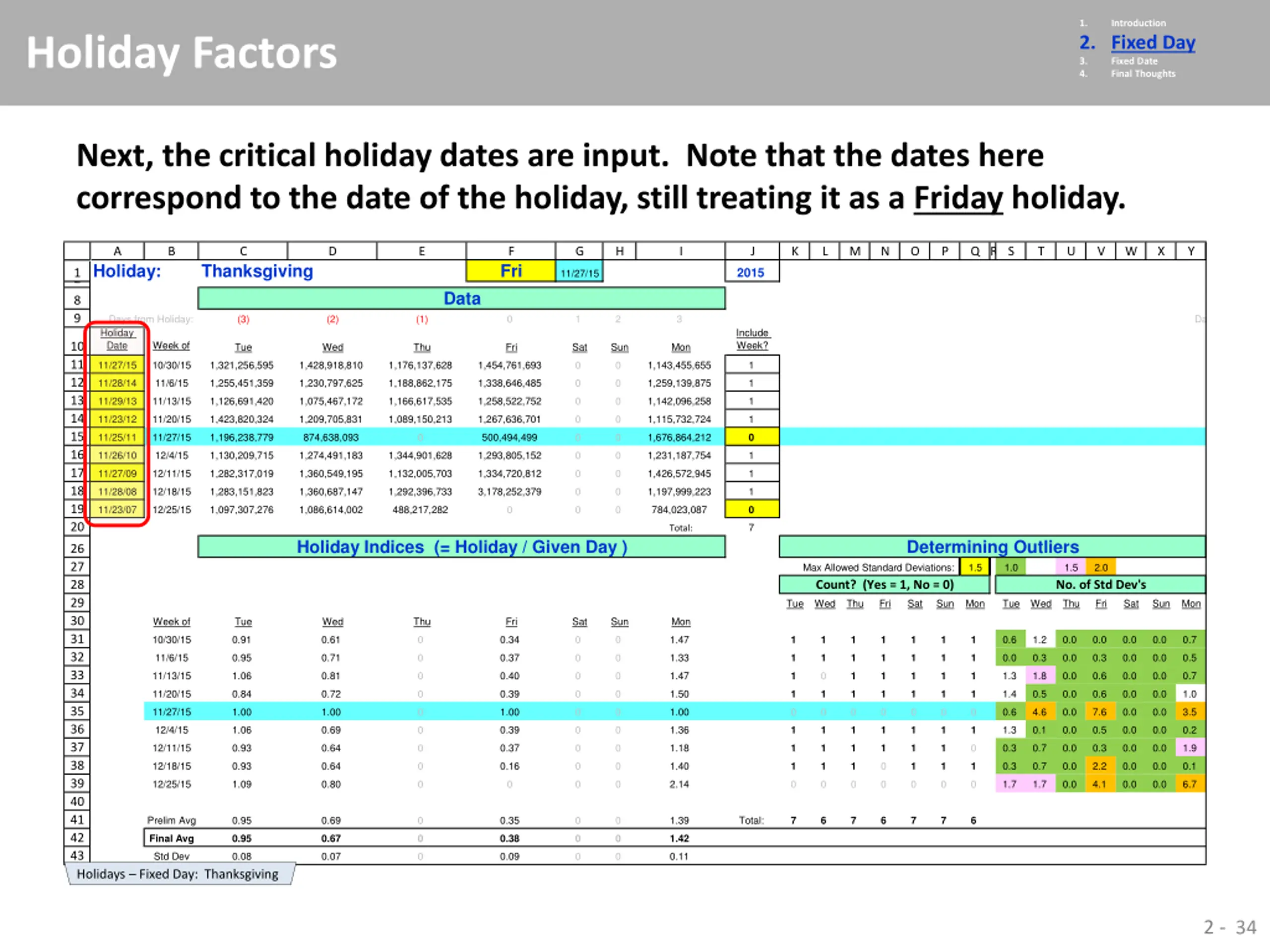Select the Thanksgiving holiday name cell
This screenshot has width=1270, height=952.
(x=257, y=271)
